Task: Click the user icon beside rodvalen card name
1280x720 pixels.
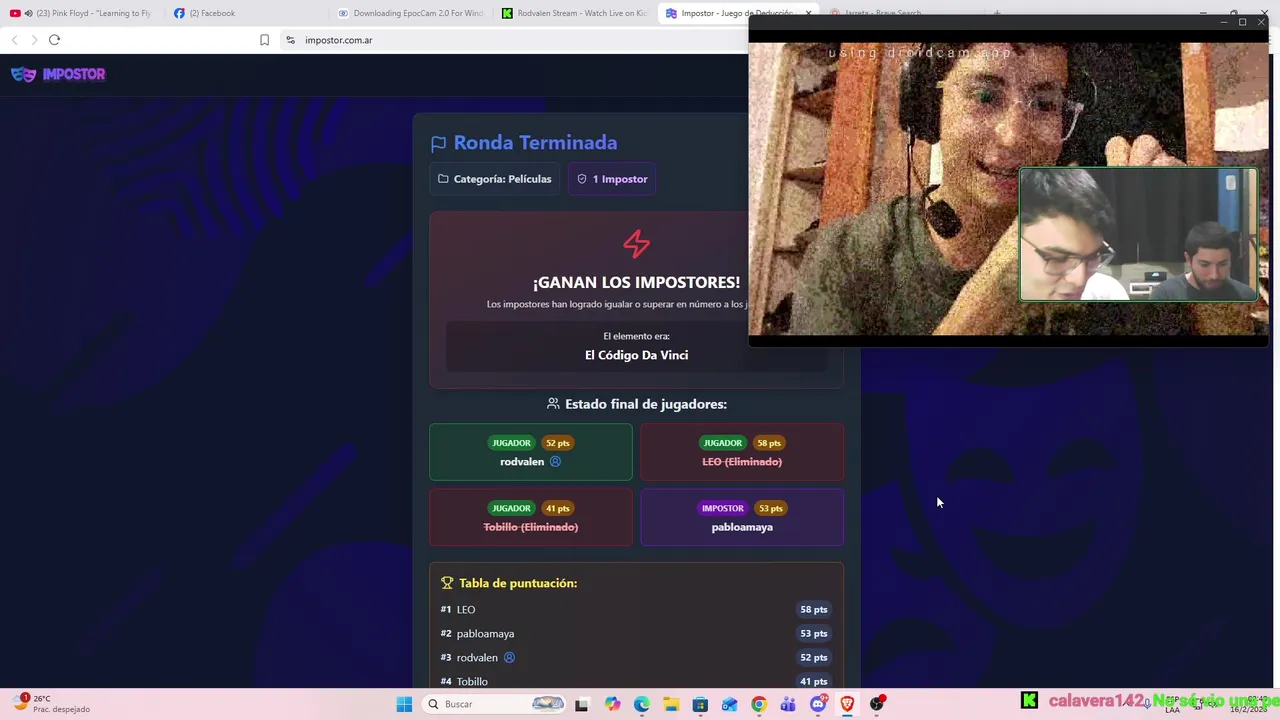Action: coord(555,462)
